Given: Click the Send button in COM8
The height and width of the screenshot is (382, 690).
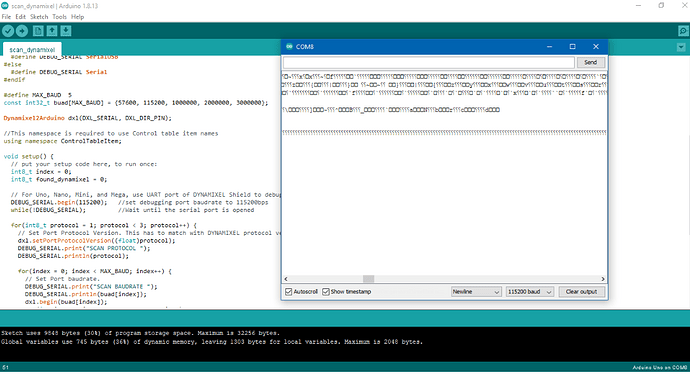Looking at the screenshot, I should point(591,62).
